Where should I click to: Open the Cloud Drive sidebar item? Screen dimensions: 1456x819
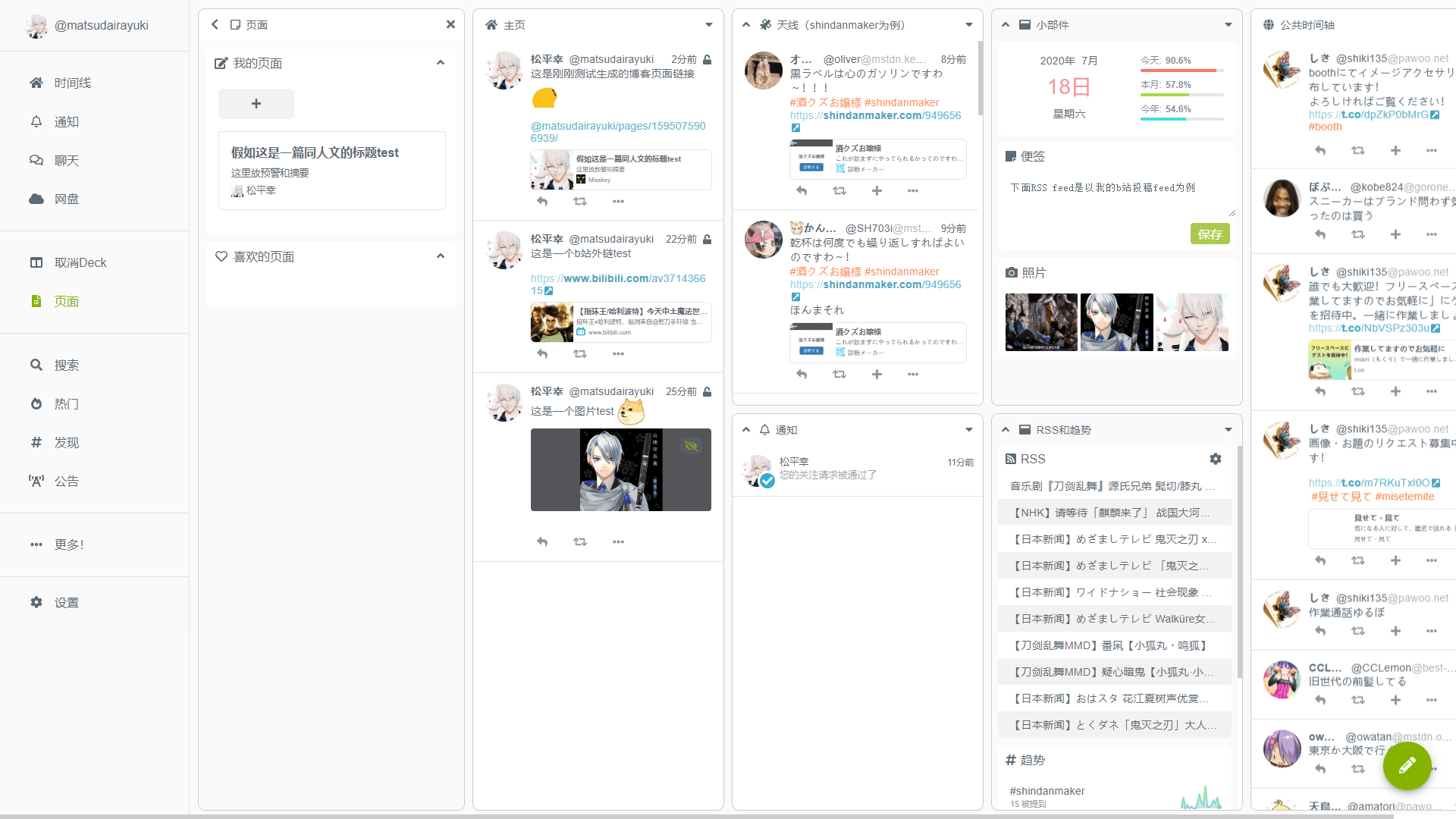(x=67, y=199)
